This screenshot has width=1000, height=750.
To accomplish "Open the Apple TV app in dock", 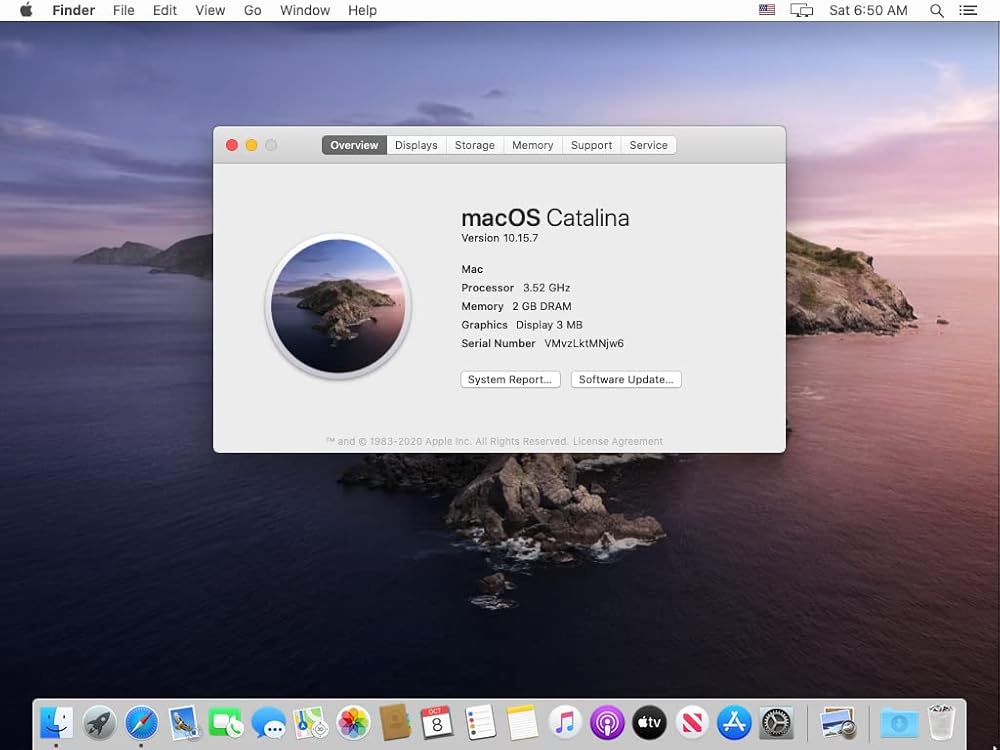I will point(649,722).
